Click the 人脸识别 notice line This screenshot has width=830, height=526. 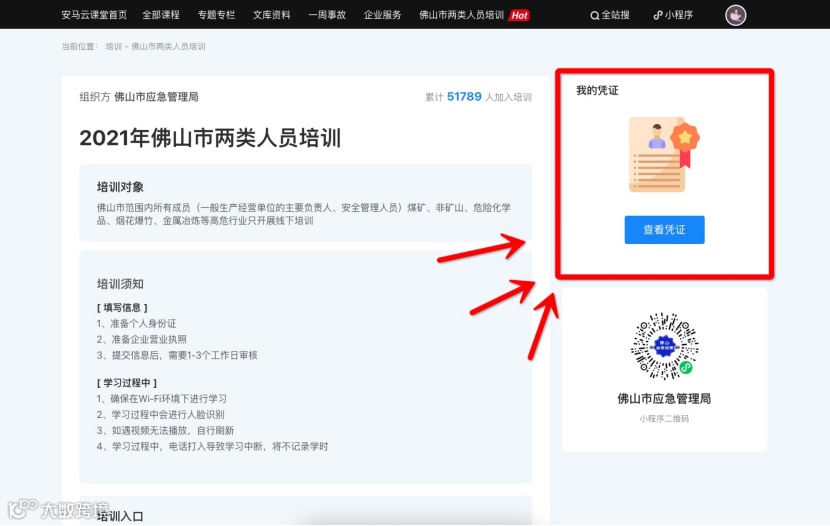pyautogui.click(x=160, y=414)
